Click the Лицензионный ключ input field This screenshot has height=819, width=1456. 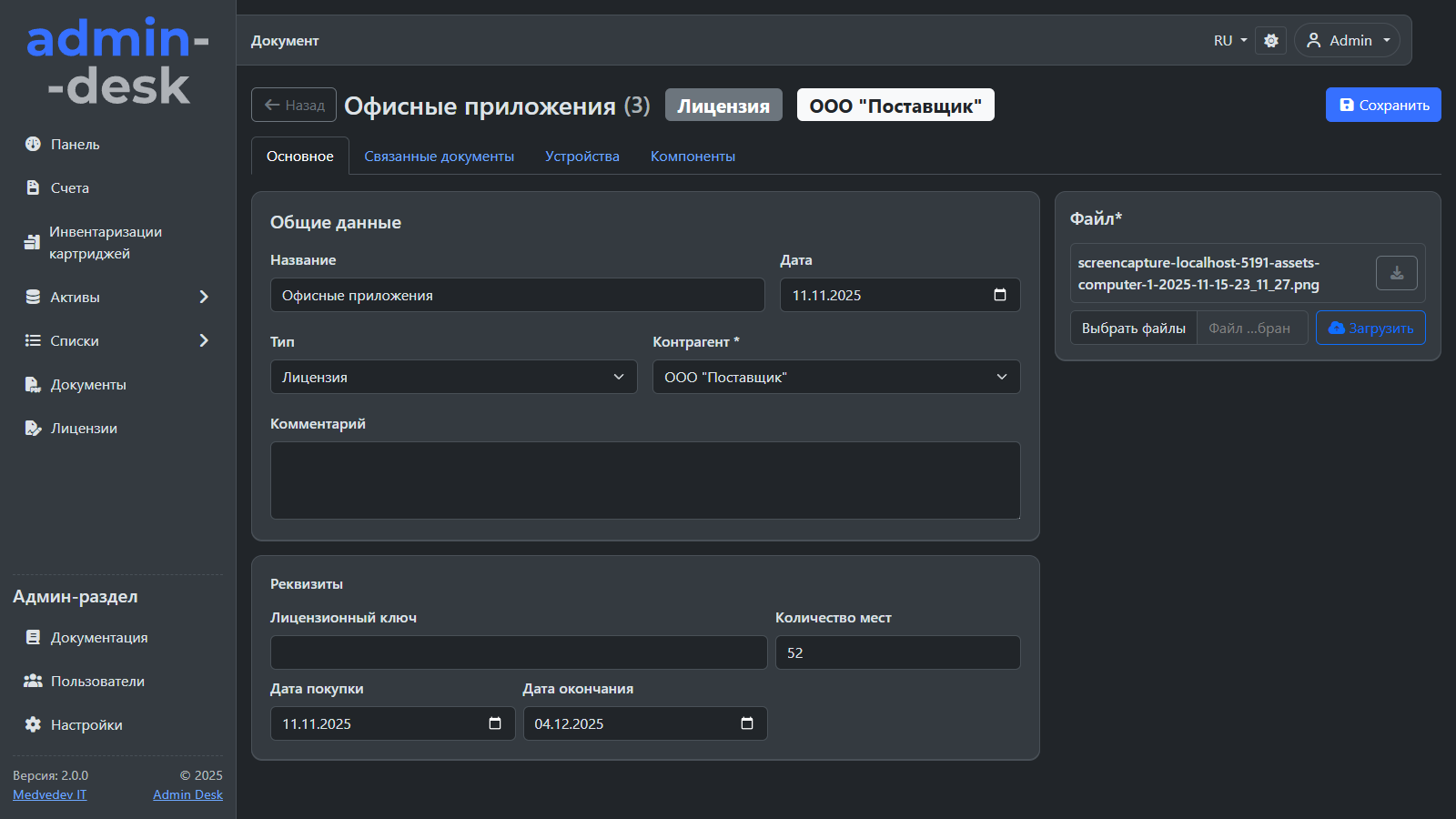pyautogui.click(x=518, y=652)
